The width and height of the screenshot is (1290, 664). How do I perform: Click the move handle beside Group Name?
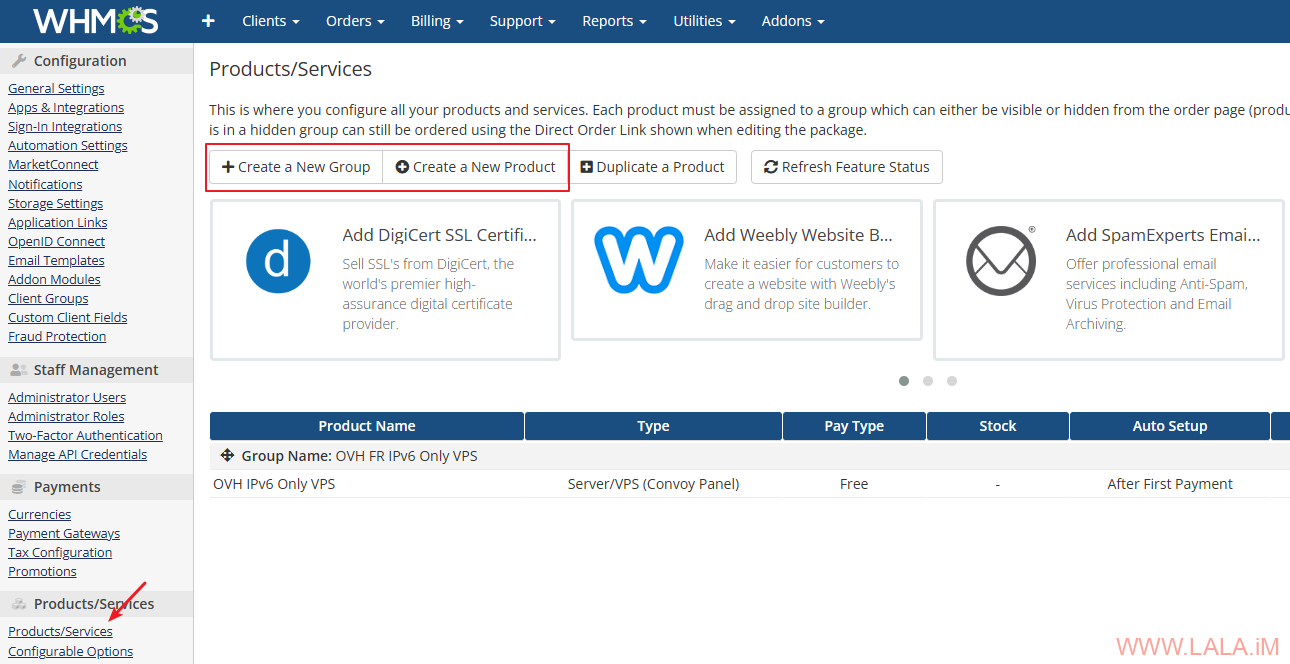point(226,456)
